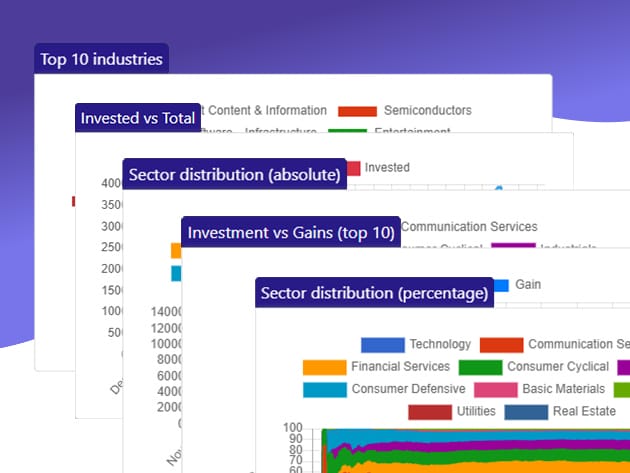Toggle the Semiconductors legend text
This screenshot has width=630, height=473.
[x=427, y=111]
